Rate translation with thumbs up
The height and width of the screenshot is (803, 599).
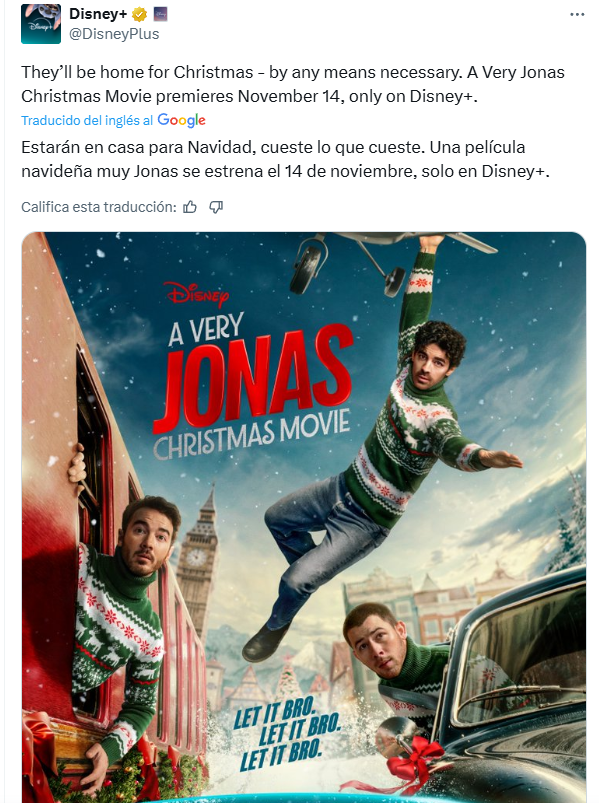point(190,207)
